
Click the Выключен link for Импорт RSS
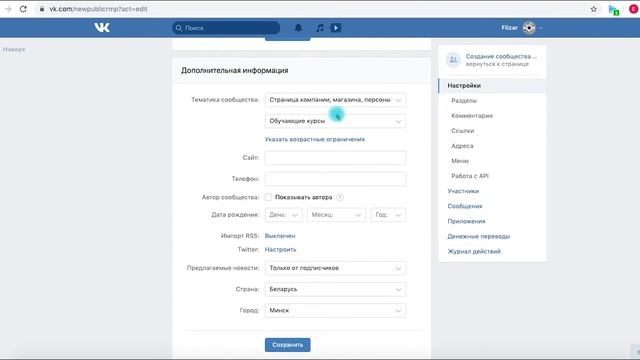point(280,236)
